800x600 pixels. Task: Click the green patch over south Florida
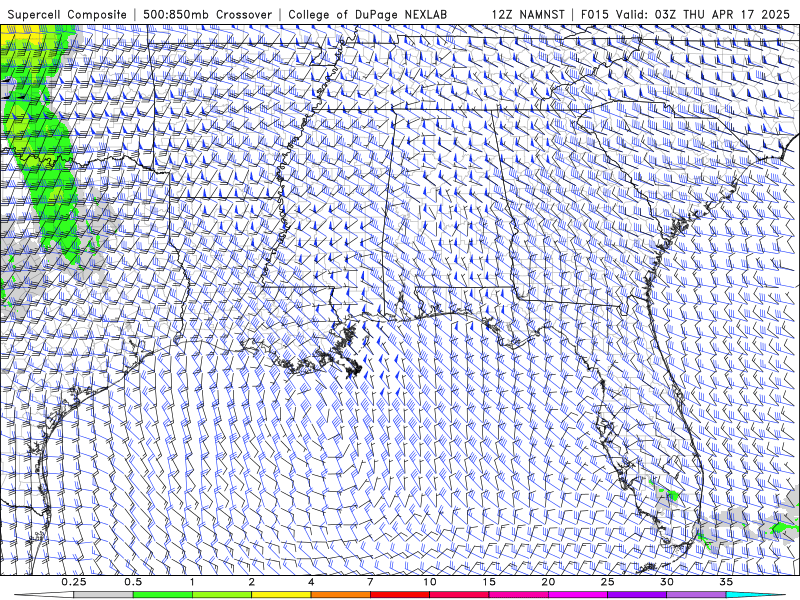point(672,494)
